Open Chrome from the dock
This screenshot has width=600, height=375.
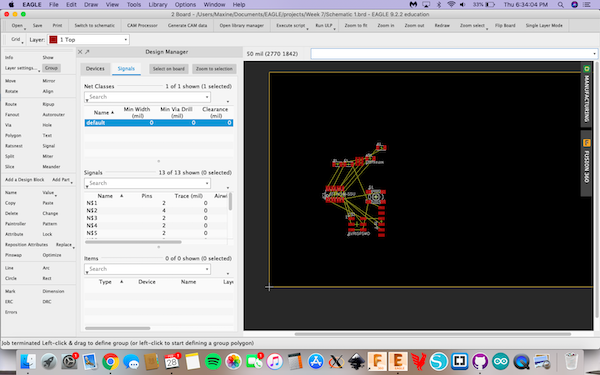click(x=110, y=361)
